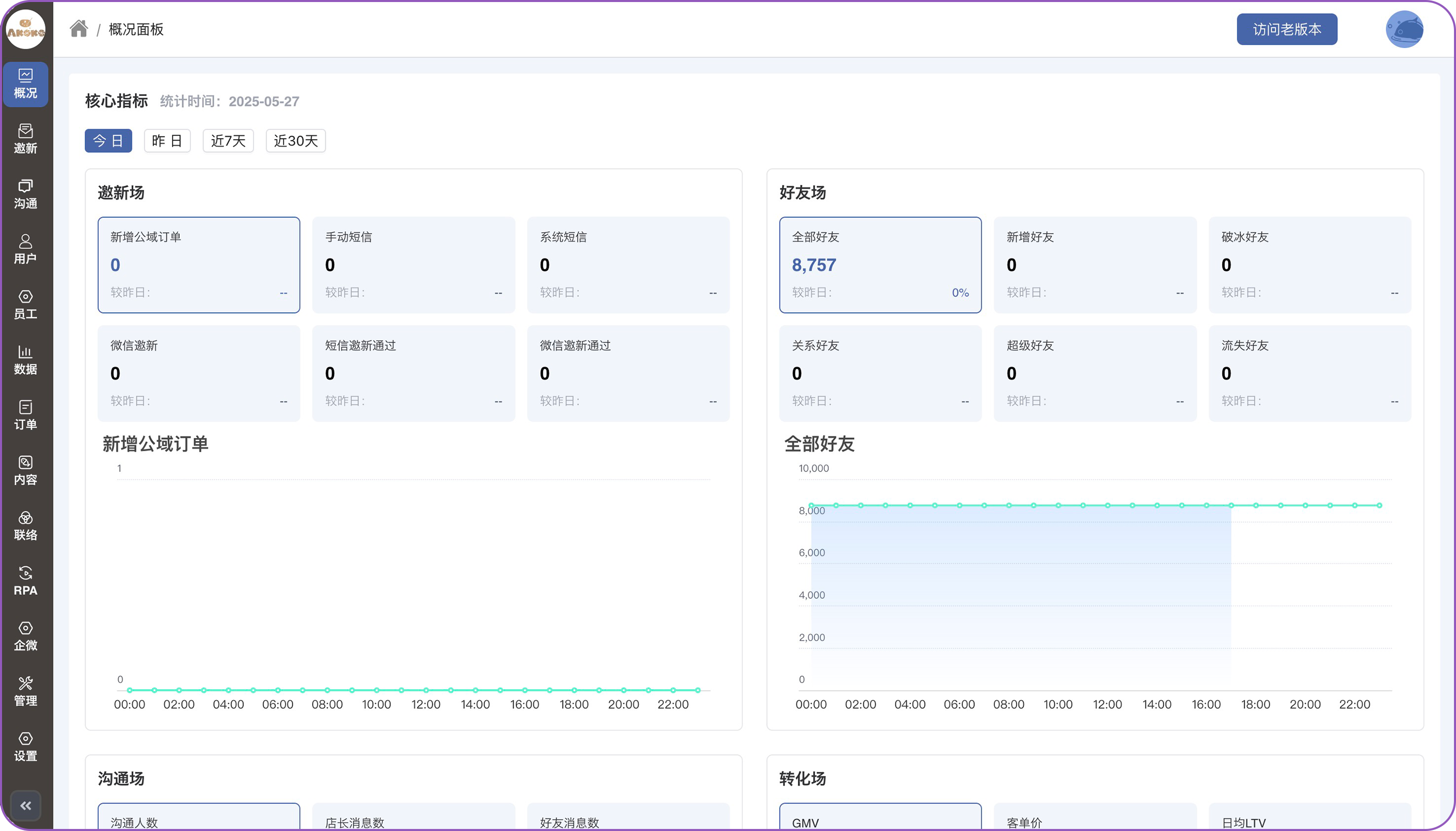Open the 订单 orders sidebar icon
This screenshot has width=1456, height=831.
(x=25, y=415)
